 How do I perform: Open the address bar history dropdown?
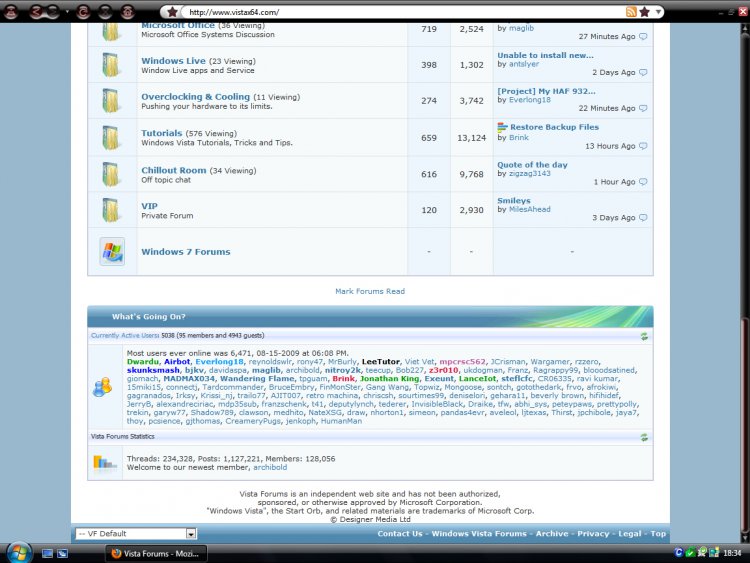pos(658,11)
